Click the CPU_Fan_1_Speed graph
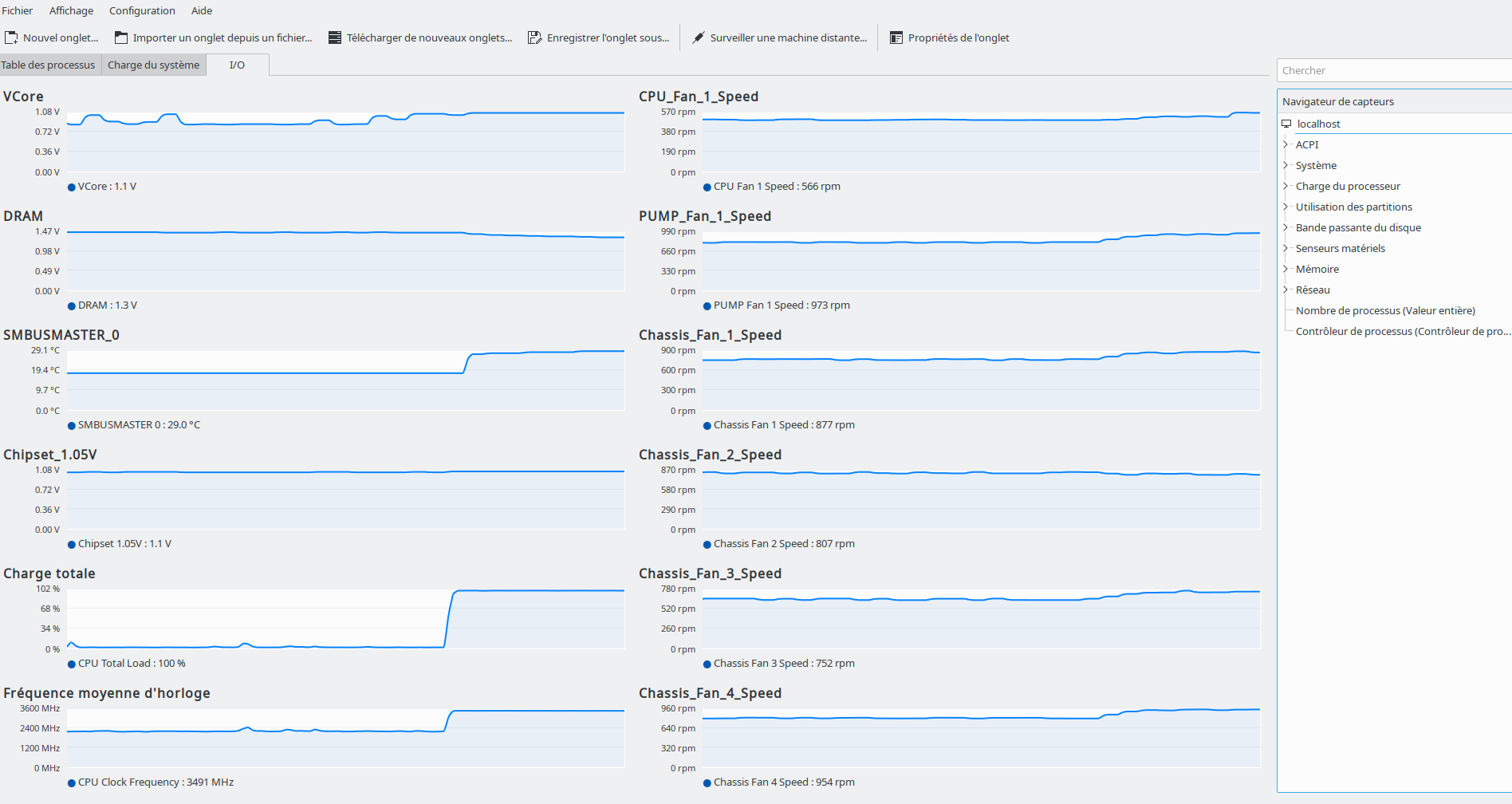Screen dimensions: 1512x804 coord(981,142)
